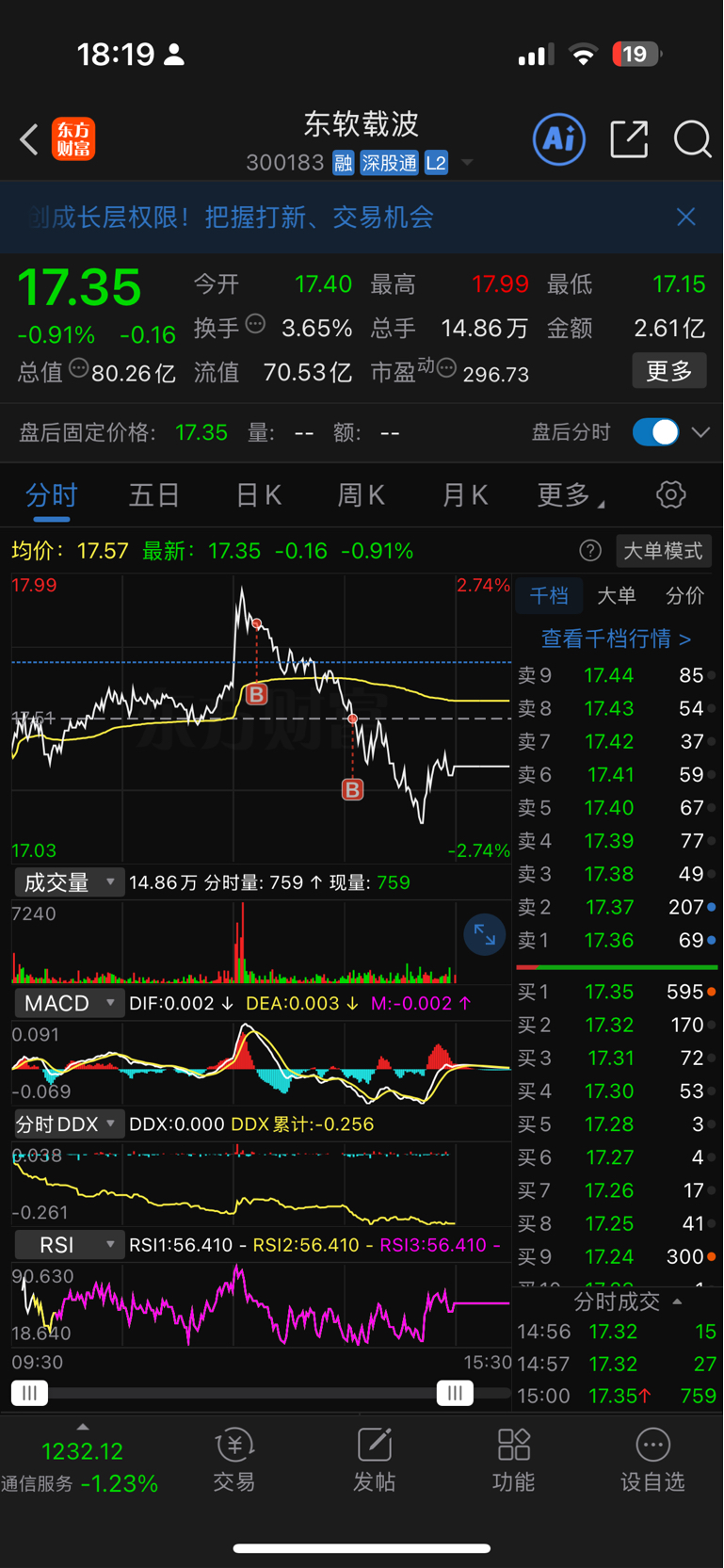Image resolution: width=724 pixels, height=1568 pixels.
Task: Switch to 周K chart tab
Action: tap(361, 495)
